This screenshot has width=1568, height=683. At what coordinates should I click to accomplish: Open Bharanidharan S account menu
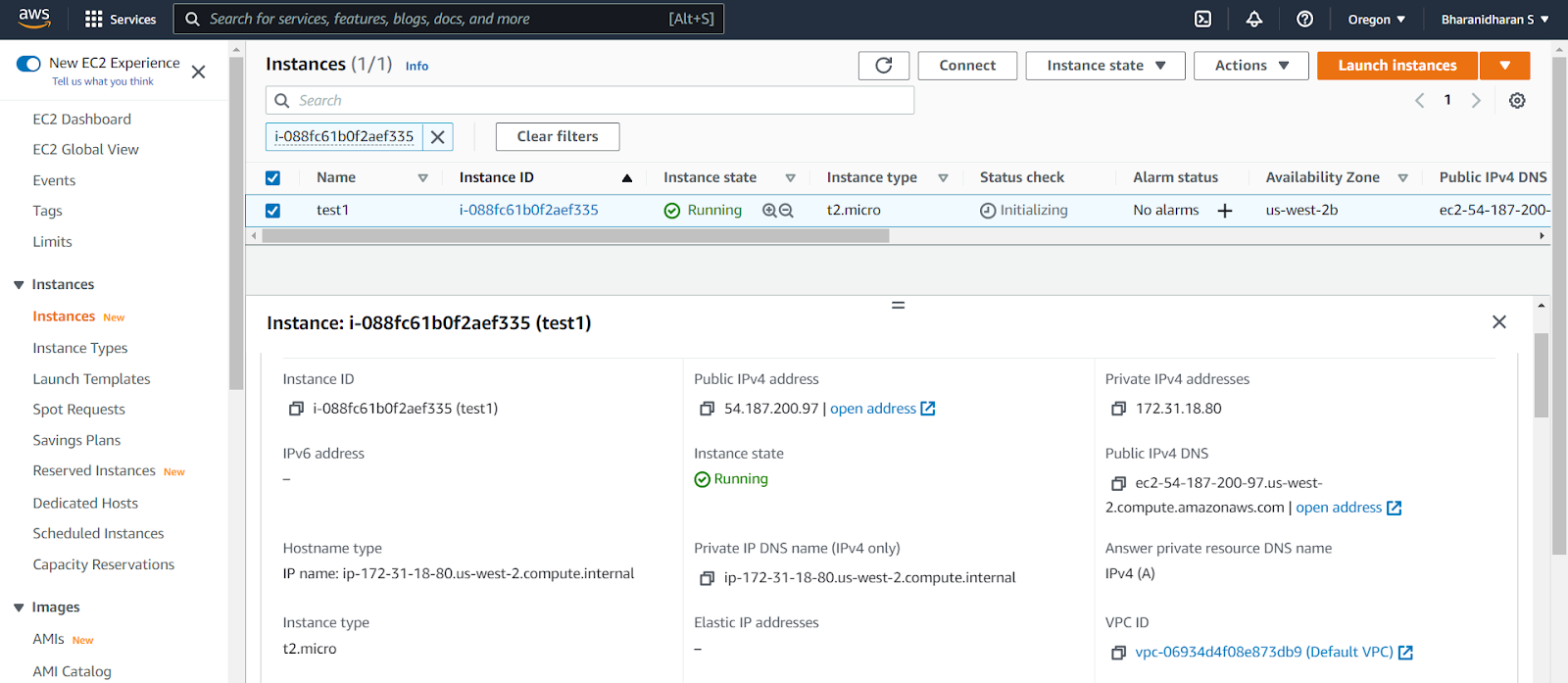click(x=1494, y=19)
